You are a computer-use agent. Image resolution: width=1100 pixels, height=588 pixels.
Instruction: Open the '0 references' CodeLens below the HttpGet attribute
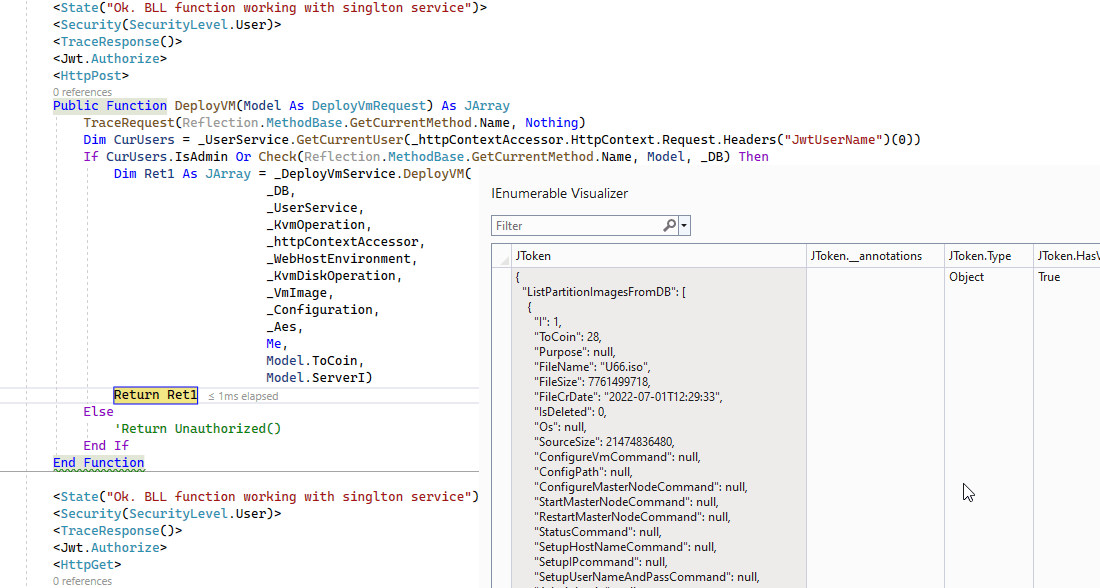(81, 580)
